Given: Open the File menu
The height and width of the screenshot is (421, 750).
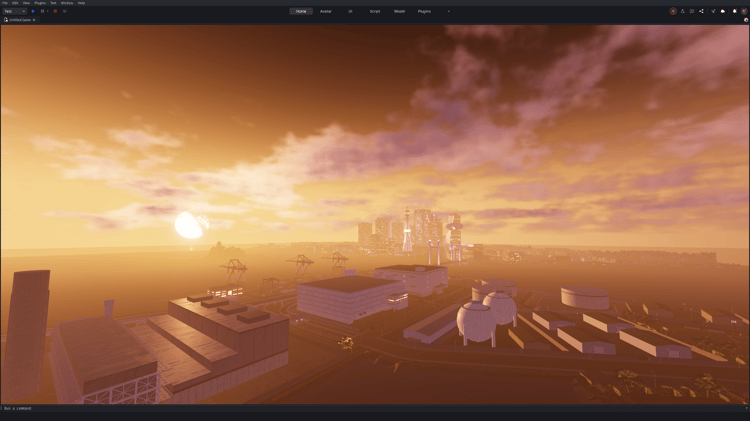Looking at the screenshot, I should click(x=5, y=3).
